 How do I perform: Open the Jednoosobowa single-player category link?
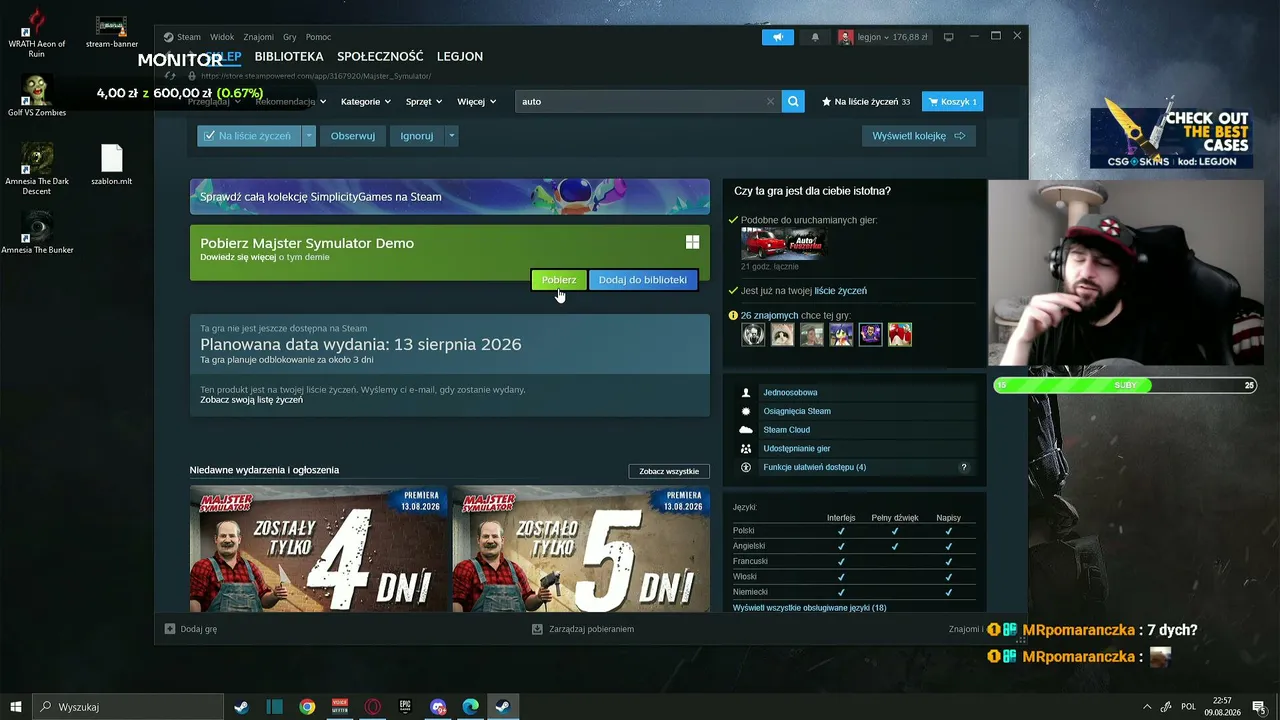[x=790, y=393]
